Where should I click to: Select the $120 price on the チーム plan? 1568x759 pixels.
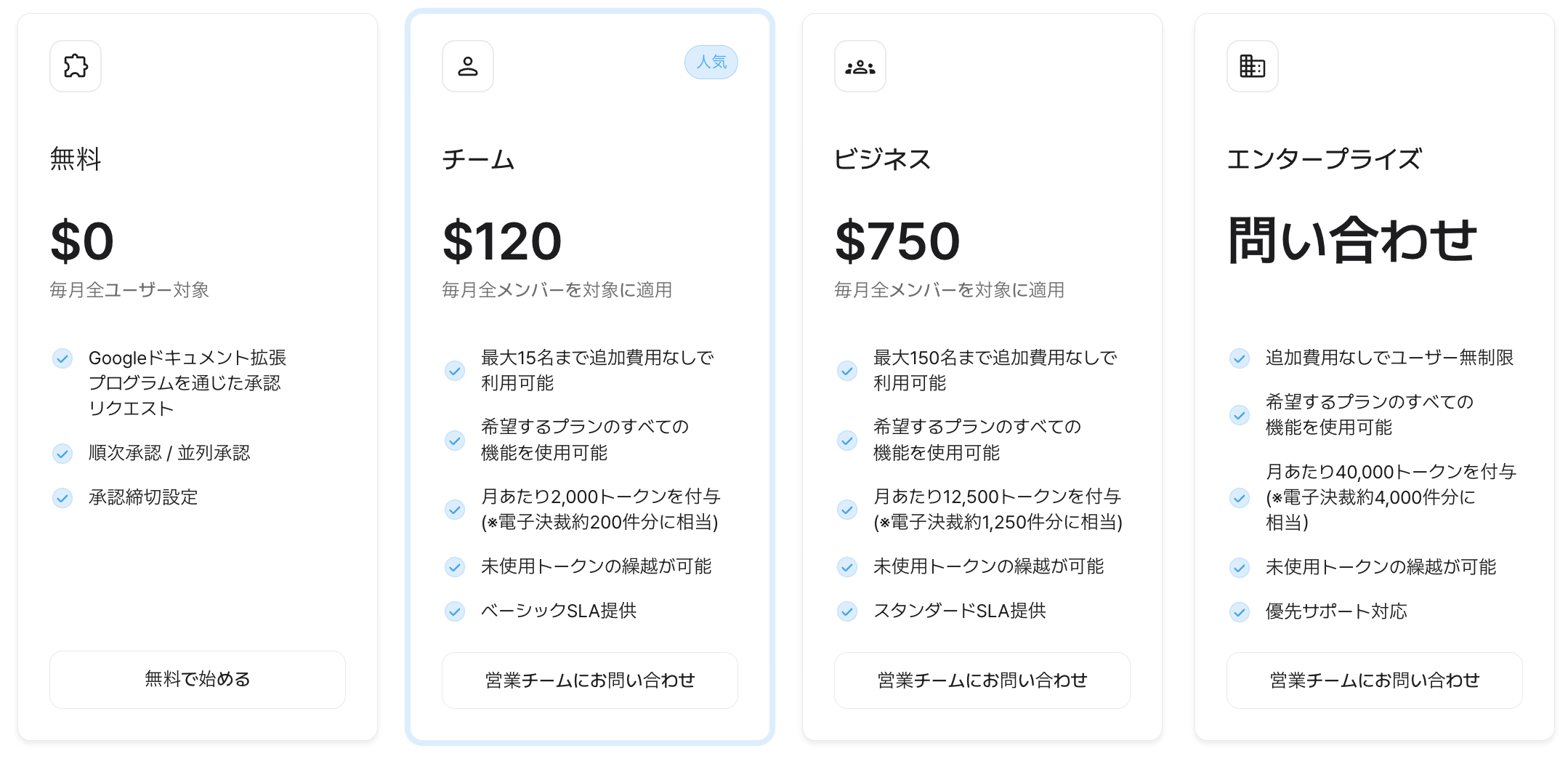tap(502, 241)
